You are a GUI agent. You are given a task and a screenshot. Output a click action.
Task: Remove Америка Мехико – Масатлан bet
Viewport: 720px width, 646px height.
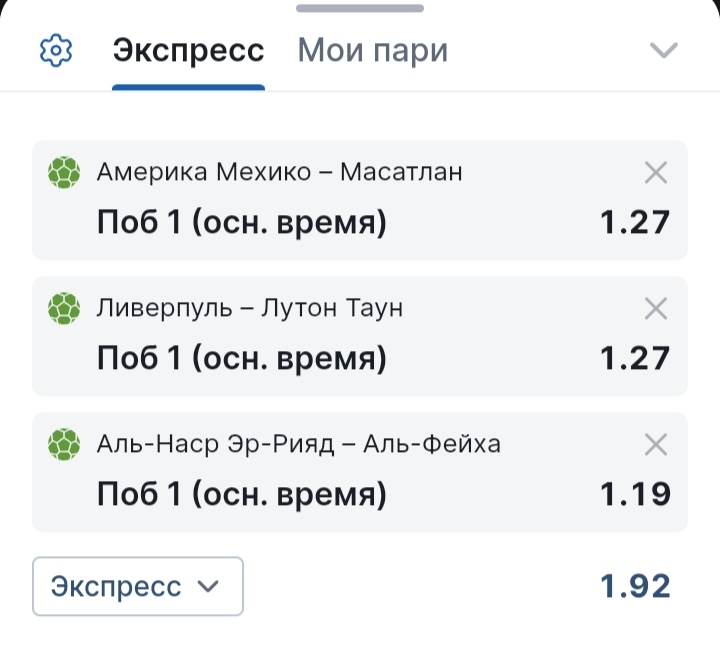pyautogui.click(x=656, y=173)
